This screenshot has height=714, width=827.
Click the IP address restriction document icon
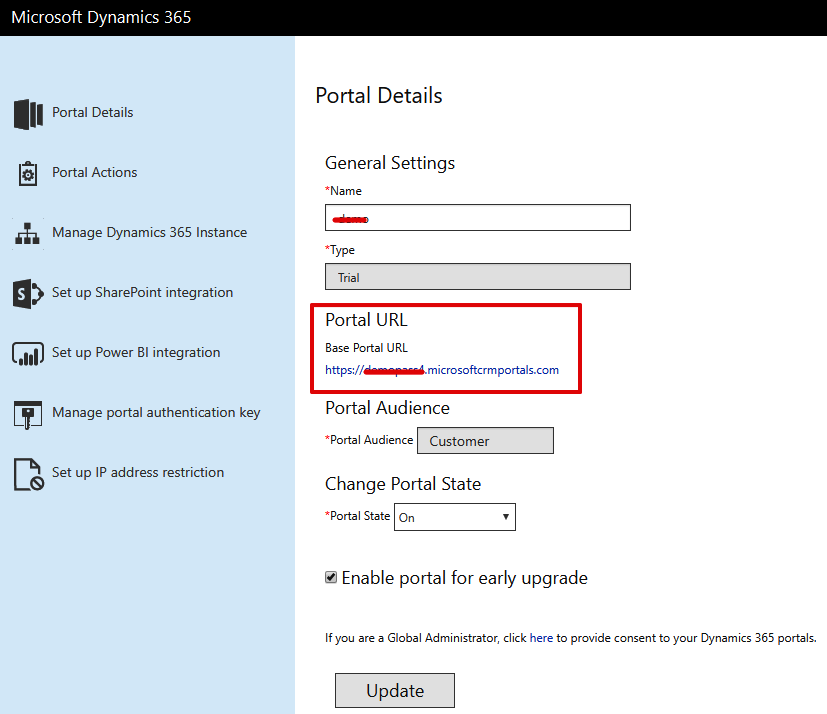[x=28, y=474]
